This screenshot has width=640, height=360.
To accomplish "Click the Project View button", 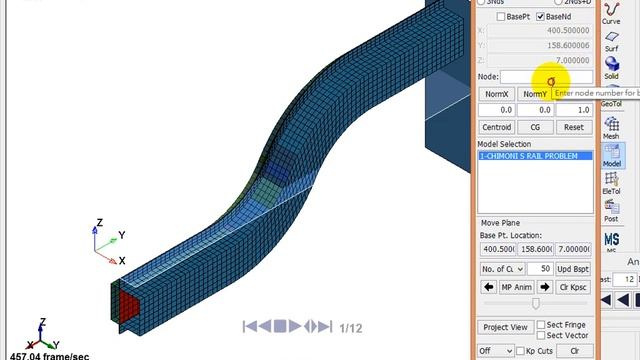I will tap(505, 327).
